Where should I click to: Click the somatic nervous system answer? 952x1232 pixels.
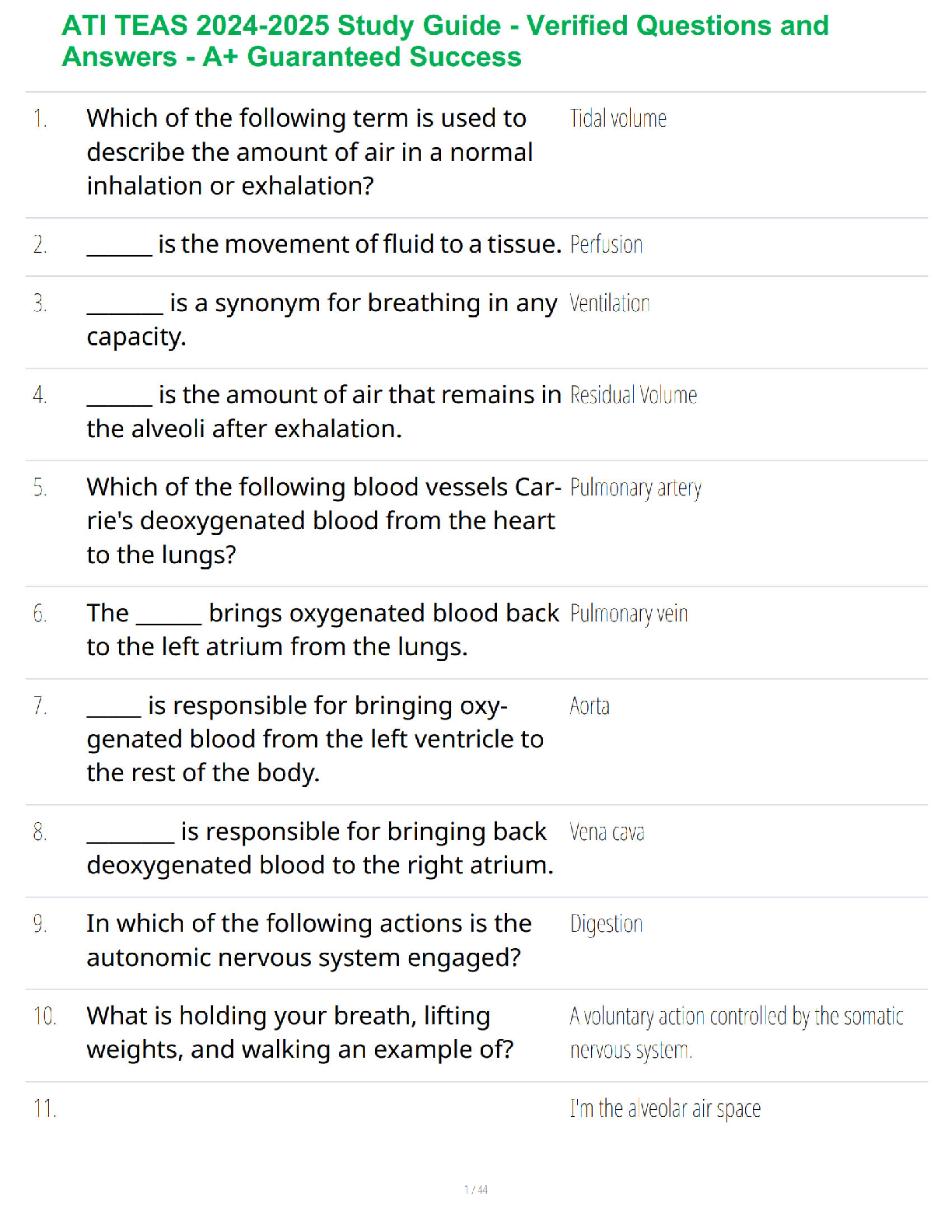[737, 1033]
